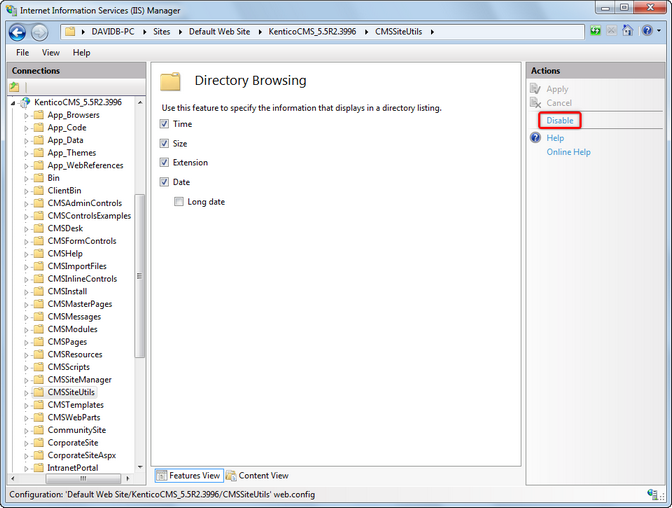Click the CorporateSite folder icon
The image size is (672, 508).
39,443
